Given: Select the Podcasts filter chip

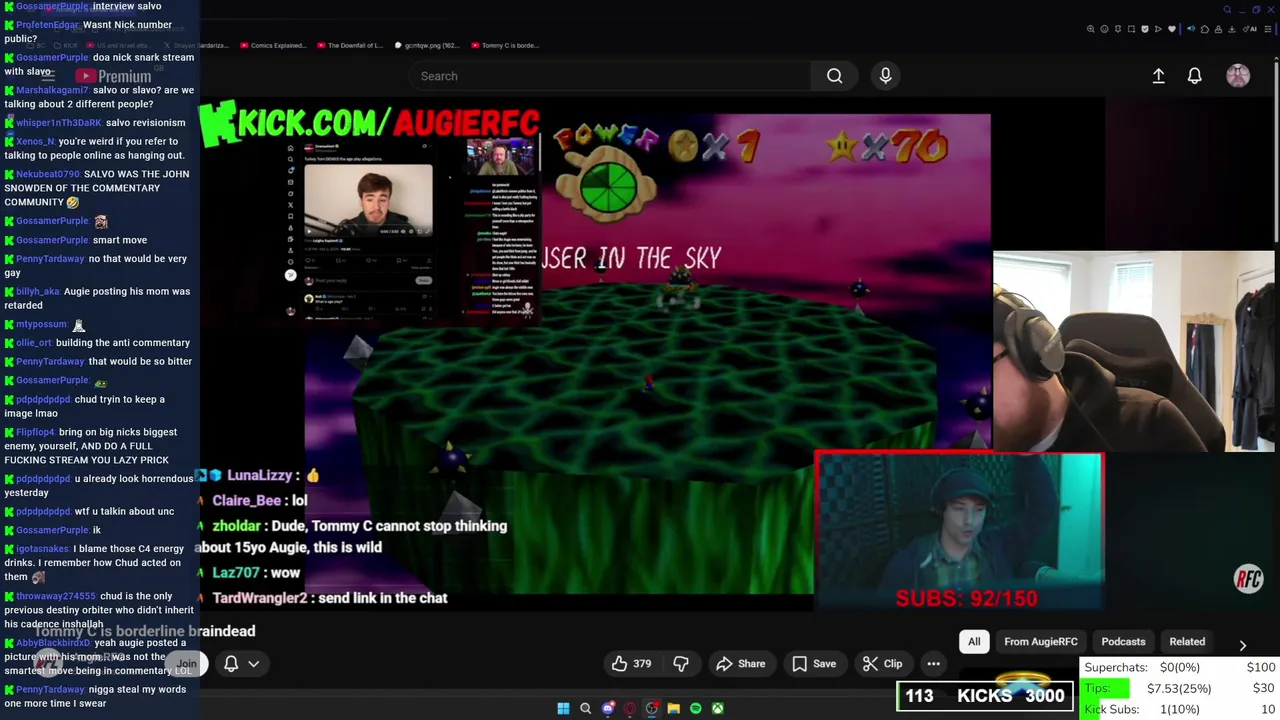Looking at the screenshot, I should (x=1123, y=641).
